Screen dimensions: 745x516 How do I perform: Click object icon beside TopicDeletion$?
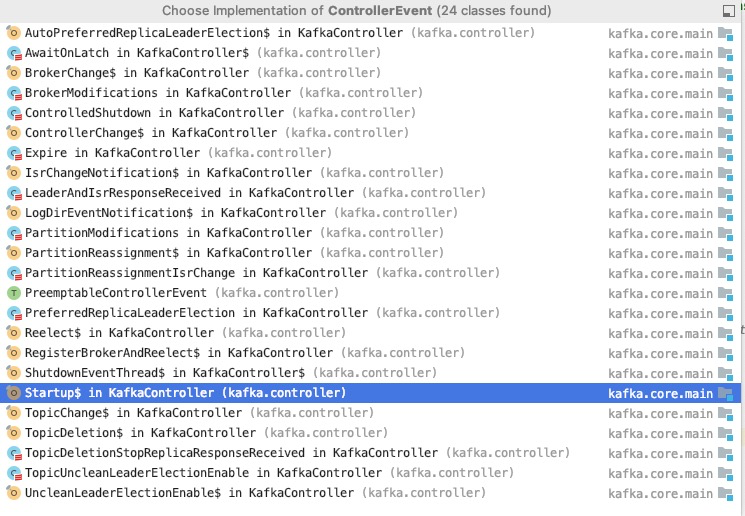point(13,432)
